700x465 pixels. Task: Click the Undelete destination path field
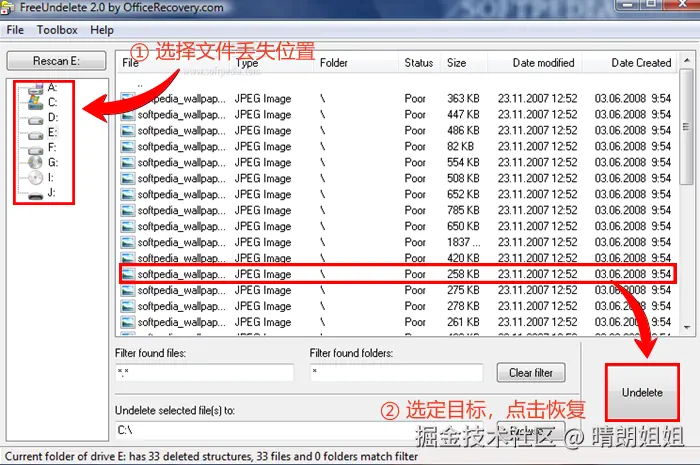pyautogui.click(x=299, y=430)
